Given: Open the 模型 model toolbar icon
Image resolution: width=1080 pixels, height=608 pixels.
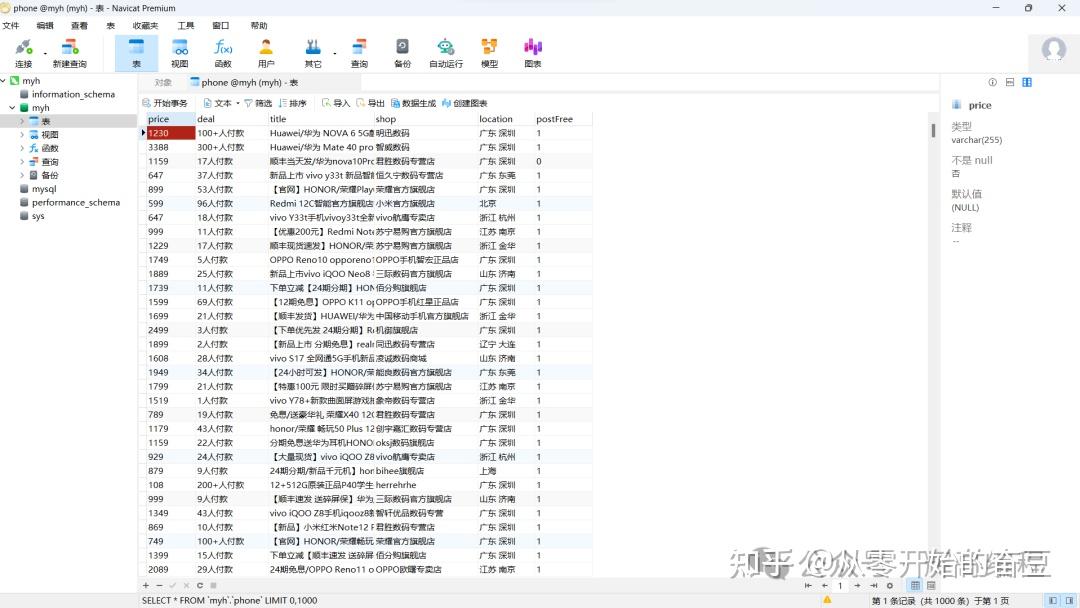Looking at the screenshot, I should click(489, 53).
